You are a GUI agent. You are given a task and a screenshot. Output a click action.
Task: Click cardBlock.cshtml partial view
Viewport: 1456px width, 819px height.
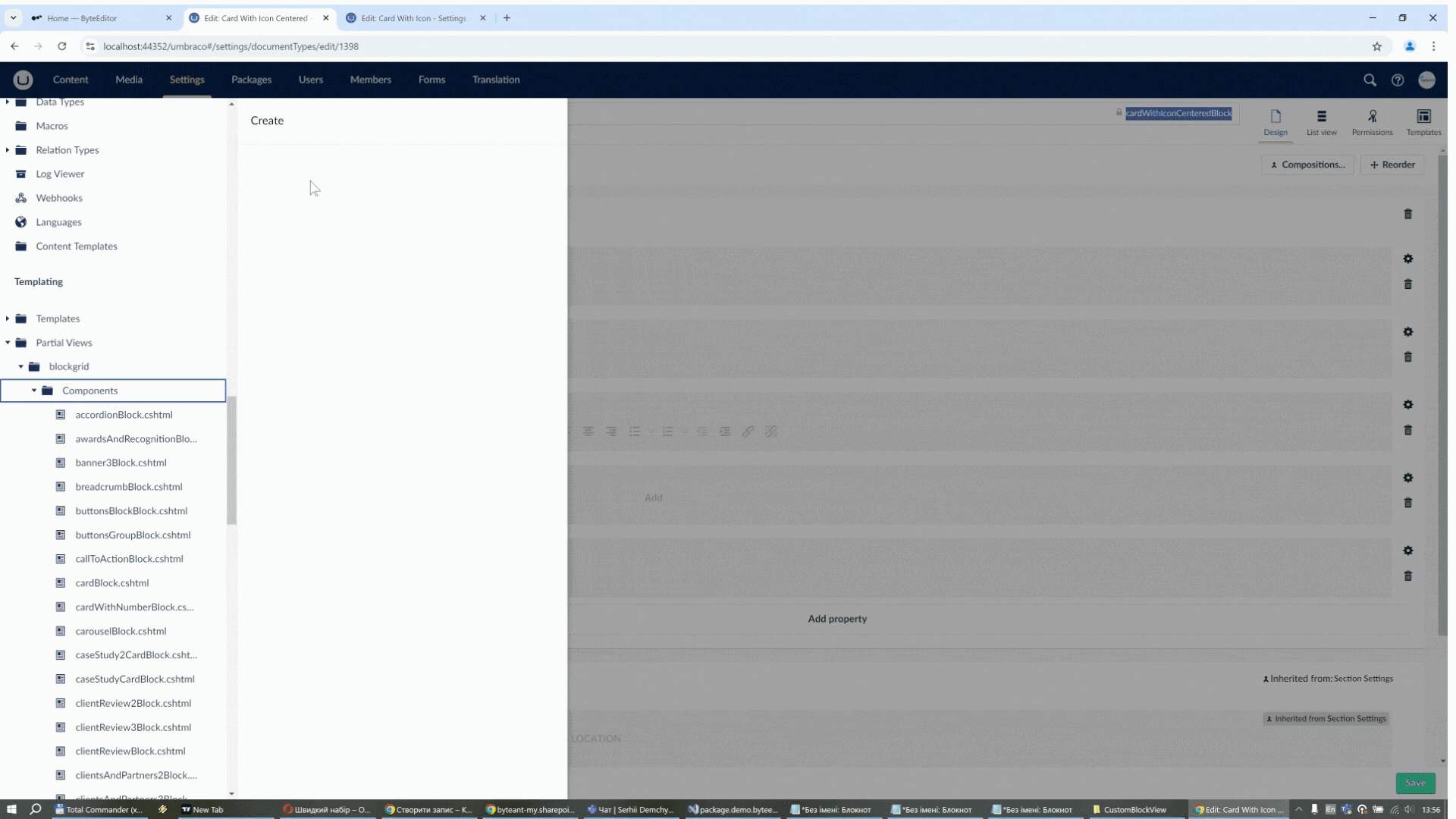[112, 583]
